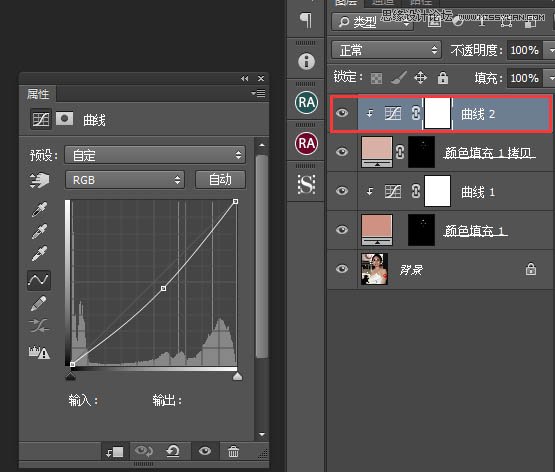Click the curves icon on 曲线 2 layer
This screenshot has height=472, width=555.
pyautogui.click(x=393, y=113)
